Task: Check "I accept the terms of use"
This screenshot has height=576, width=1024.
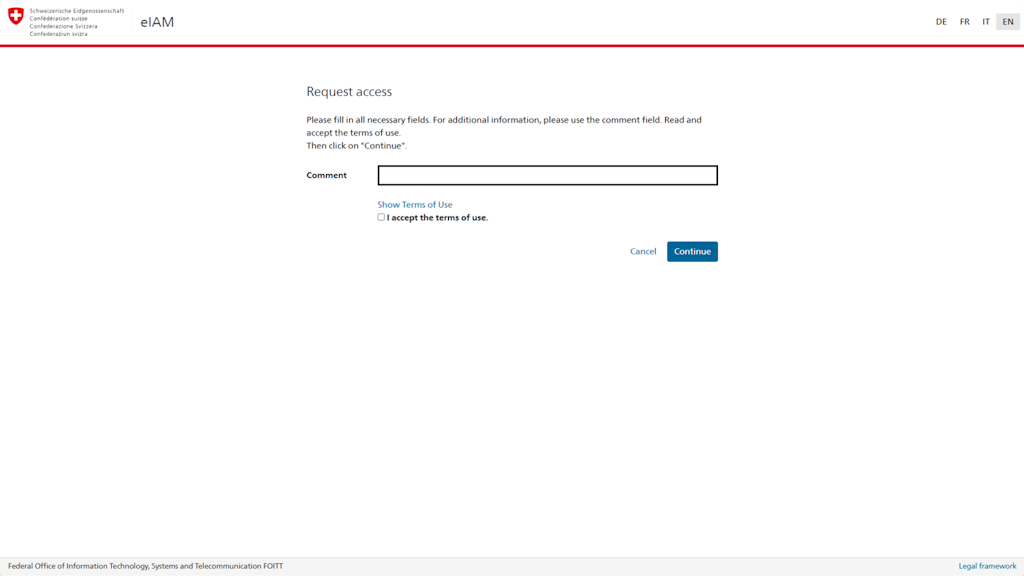Action: pyautogui.click(x=380, y=216)
